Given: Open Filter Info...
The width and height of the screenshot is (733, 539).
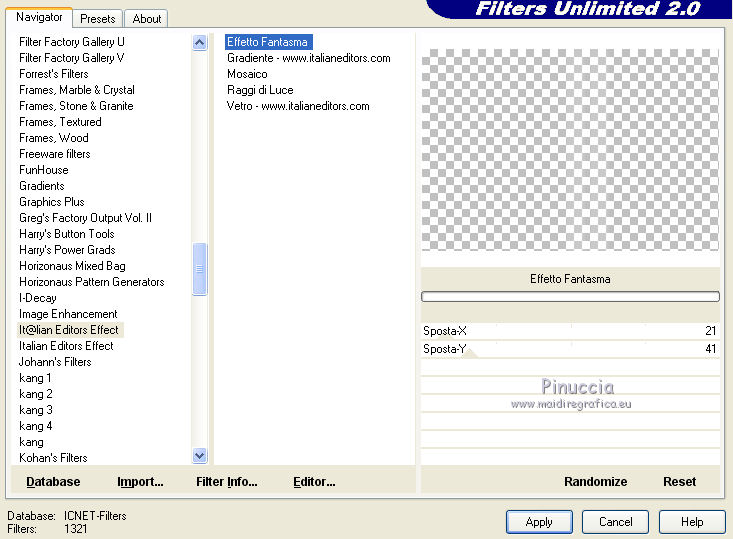Looking at the screenshot, I should point(227,482).
